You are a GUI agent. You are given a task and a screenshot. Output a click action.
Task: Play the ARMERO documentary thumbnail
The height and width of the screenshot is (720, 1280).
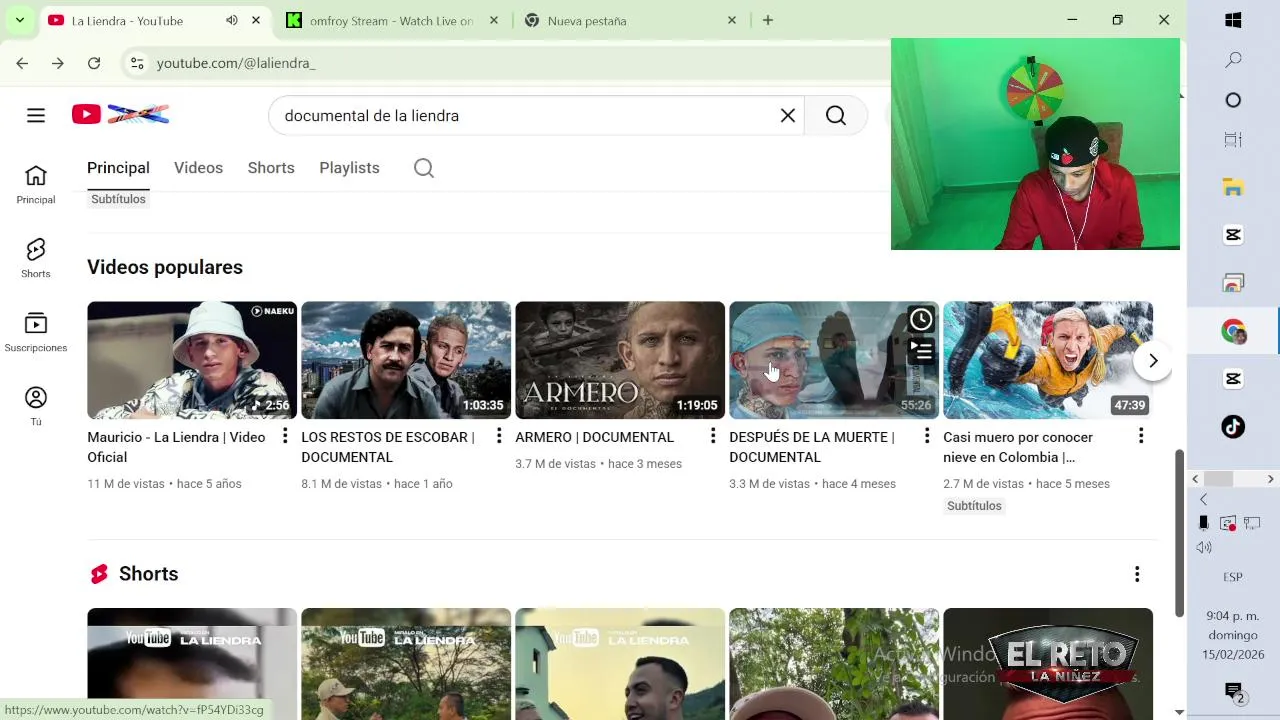pos(620,360)
